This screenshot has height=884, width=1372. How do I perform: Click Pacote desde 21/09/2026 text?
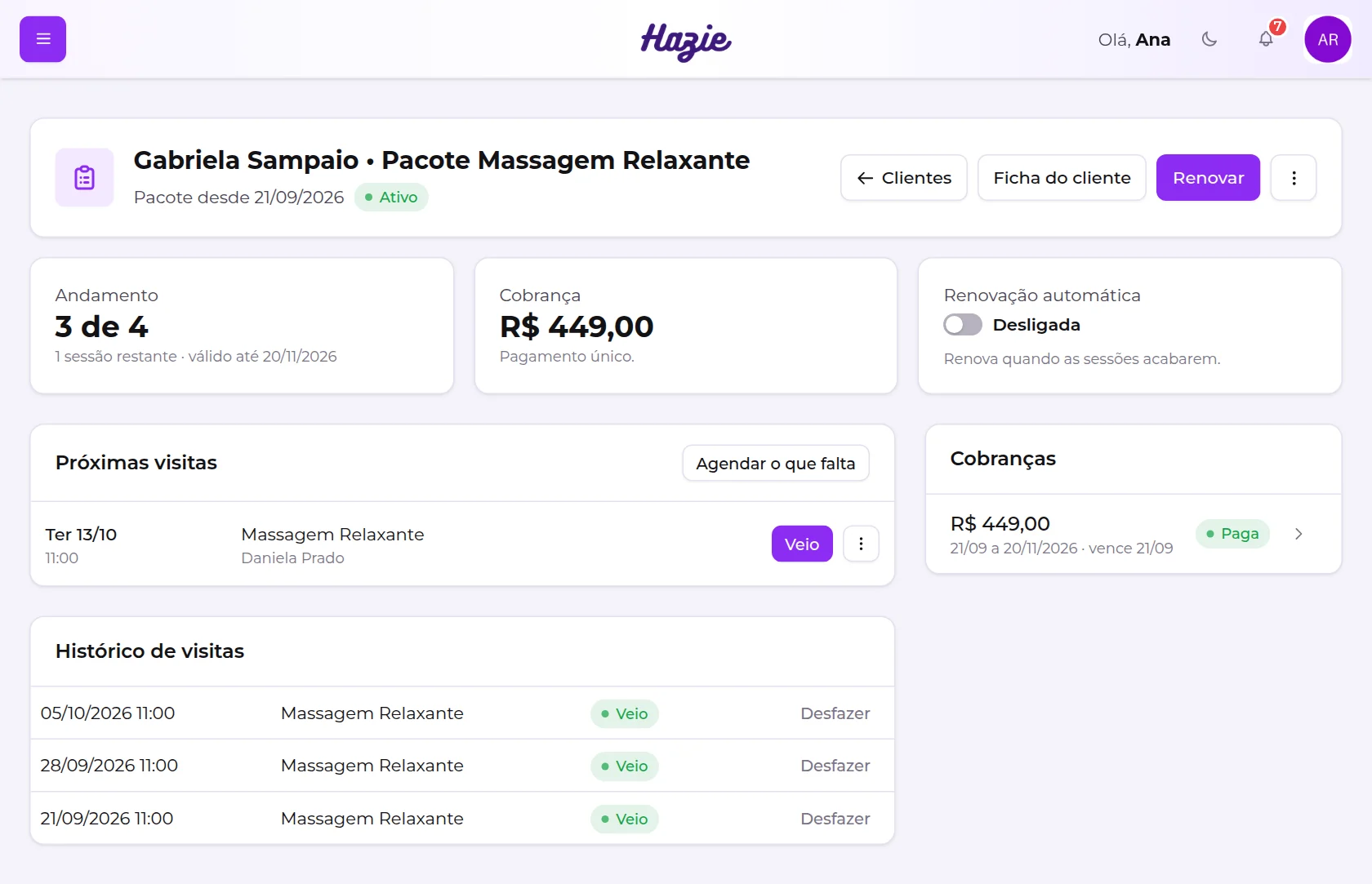[238, 198]
